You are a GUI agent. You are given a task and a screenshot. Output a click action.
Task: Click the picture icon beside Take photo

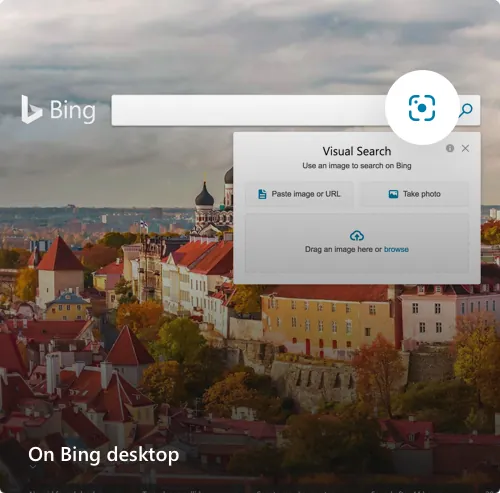(x=393, y=194)
